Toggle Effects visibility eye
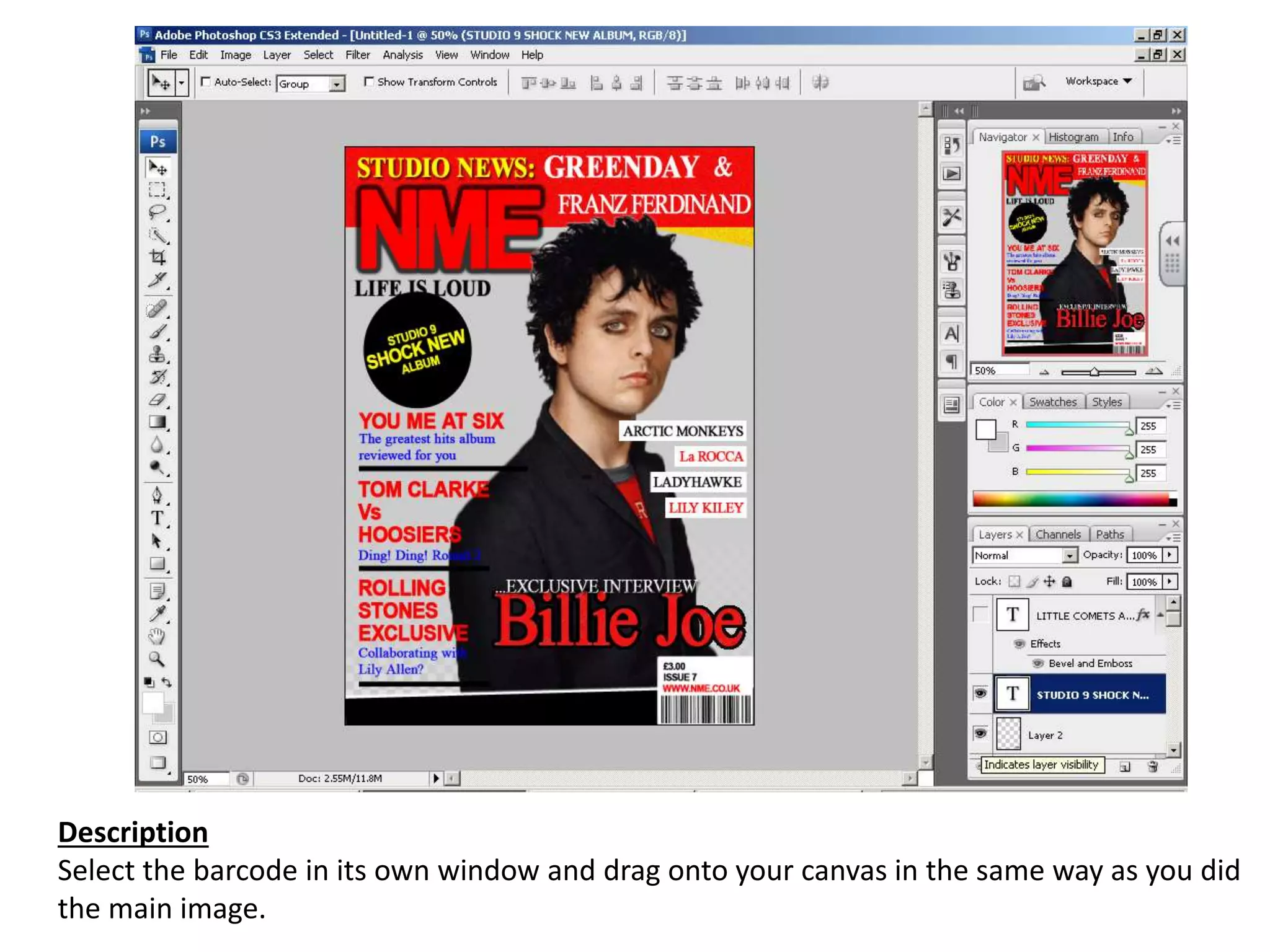The image size is (1270, 952). pos(1019,644)
